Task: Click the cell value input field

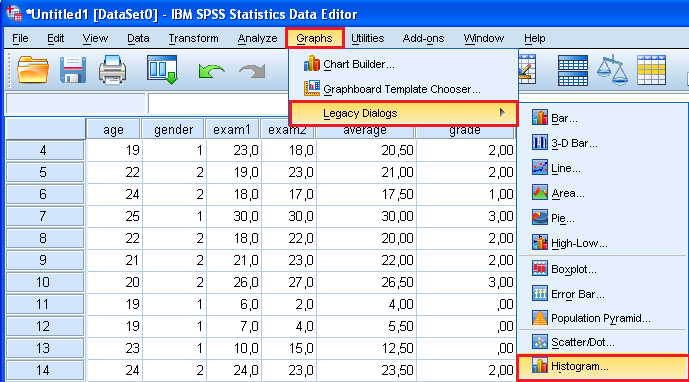Action: click(x=218, y=104)
